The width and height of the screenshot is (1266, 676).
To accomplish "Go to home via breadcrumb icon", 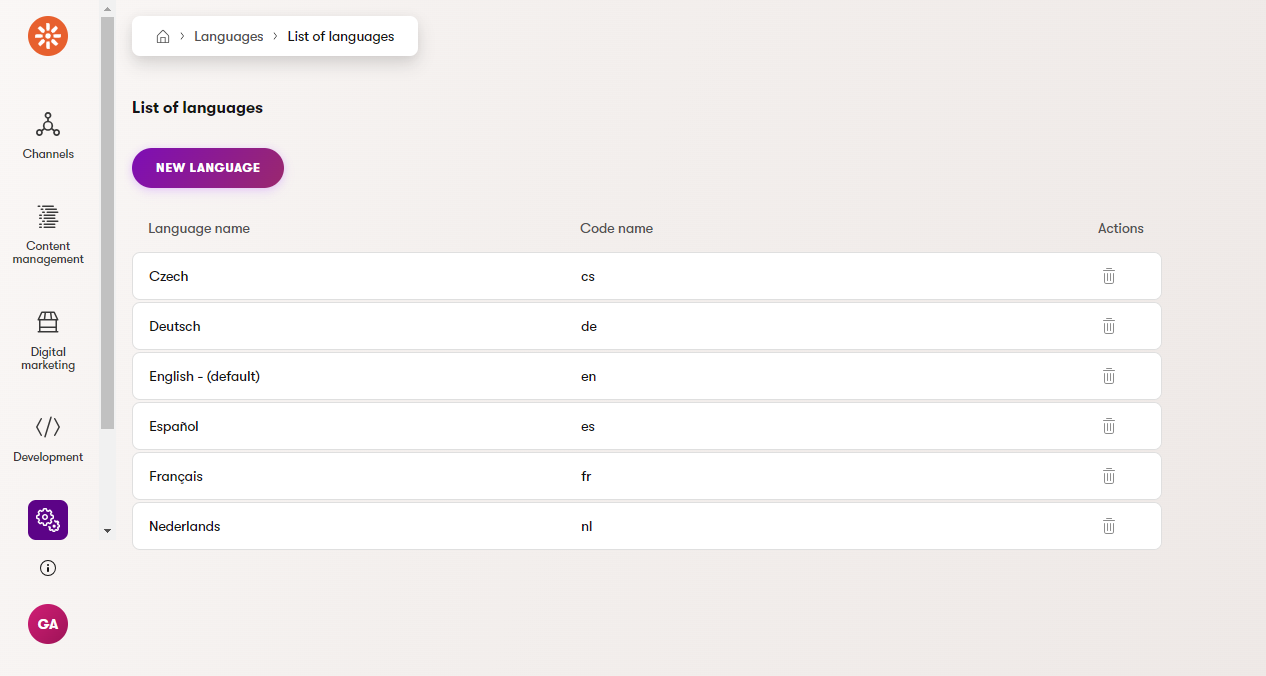I will (163, 37).
